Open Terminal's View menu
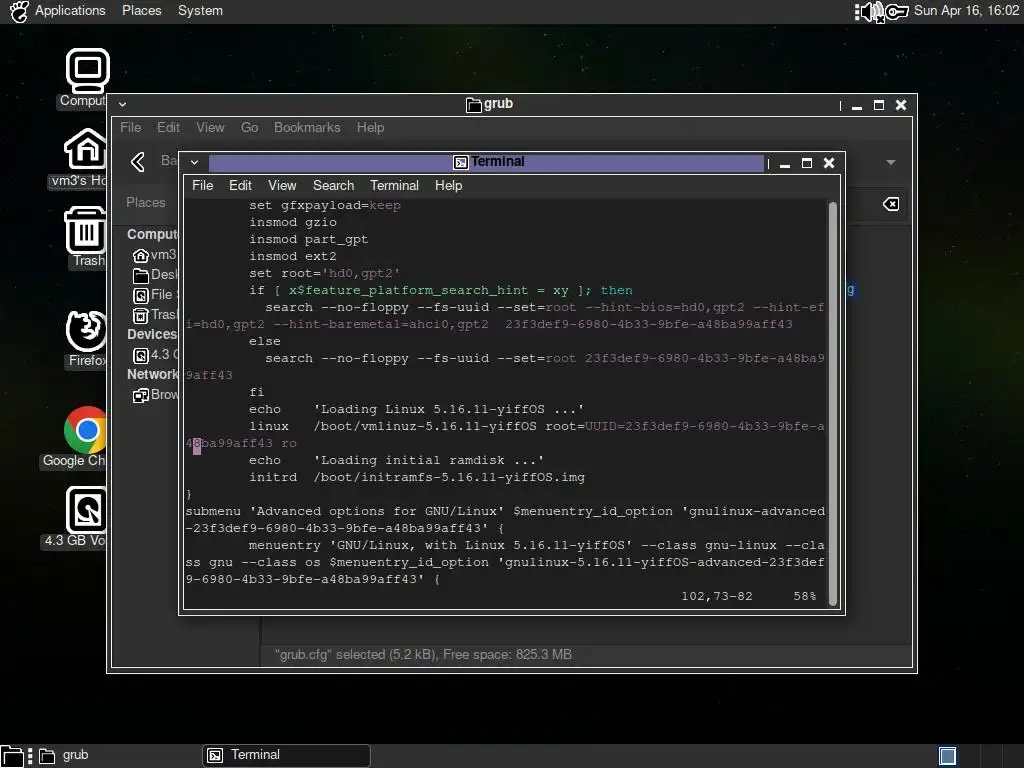 pos(282,185)
